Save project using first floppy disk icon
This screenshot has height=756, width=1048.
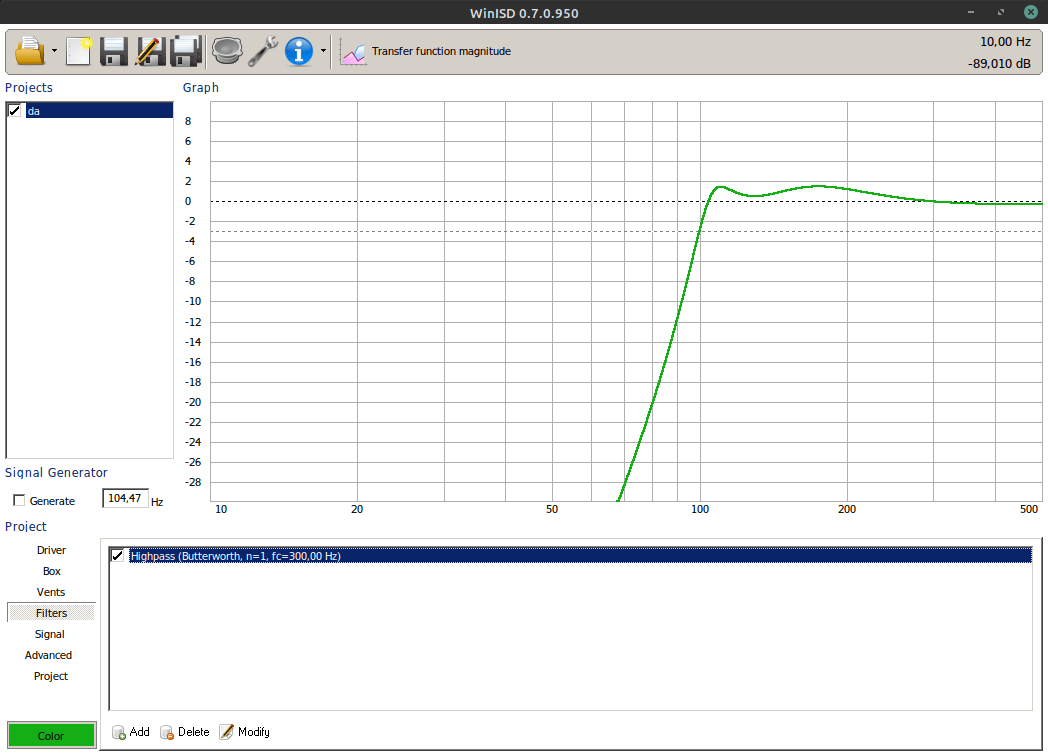(x=114, y=51)
